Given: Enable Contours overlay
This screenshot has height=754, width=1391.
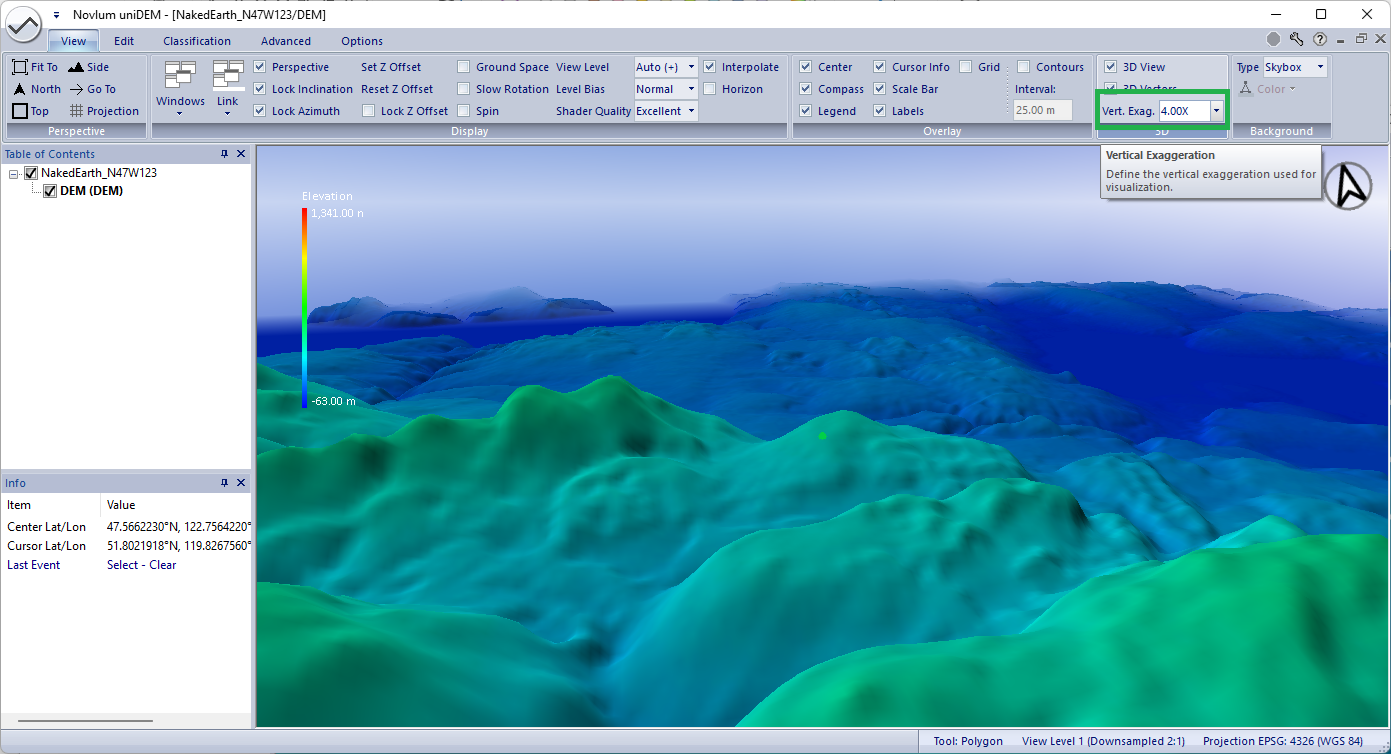Looking at the screenshot, I should click(x=1024, y=67).
